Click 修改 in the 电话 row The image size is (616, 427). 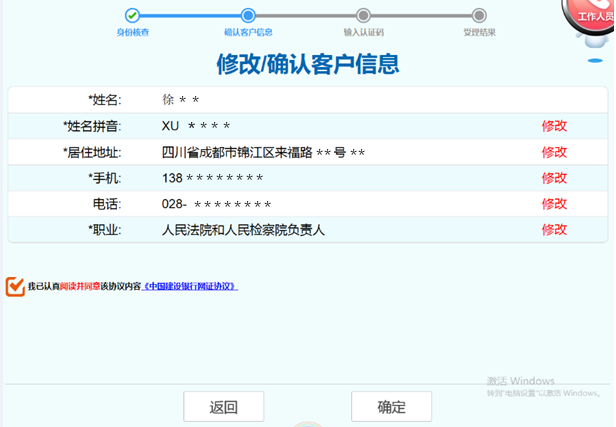(x=554, y=204)
